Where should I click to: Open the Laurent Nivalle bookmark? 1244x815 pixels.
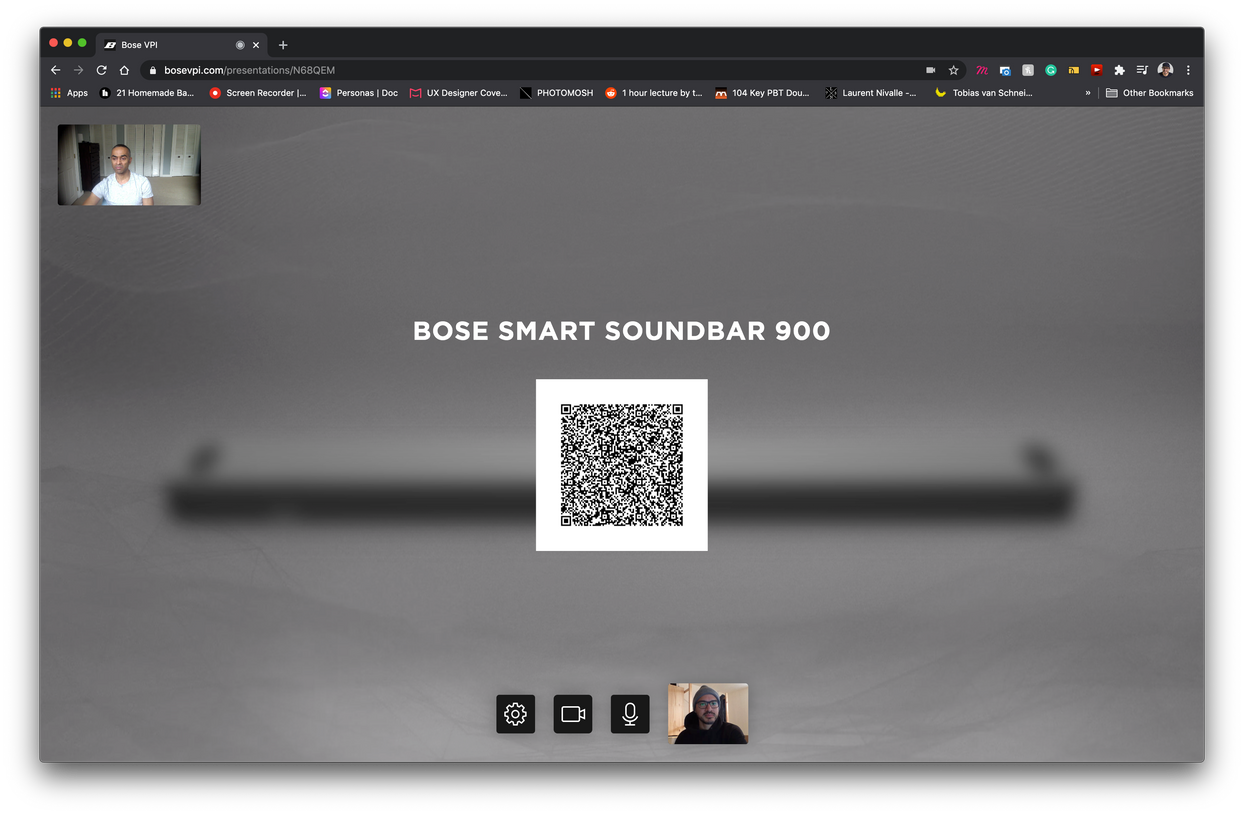click(870, 93)
